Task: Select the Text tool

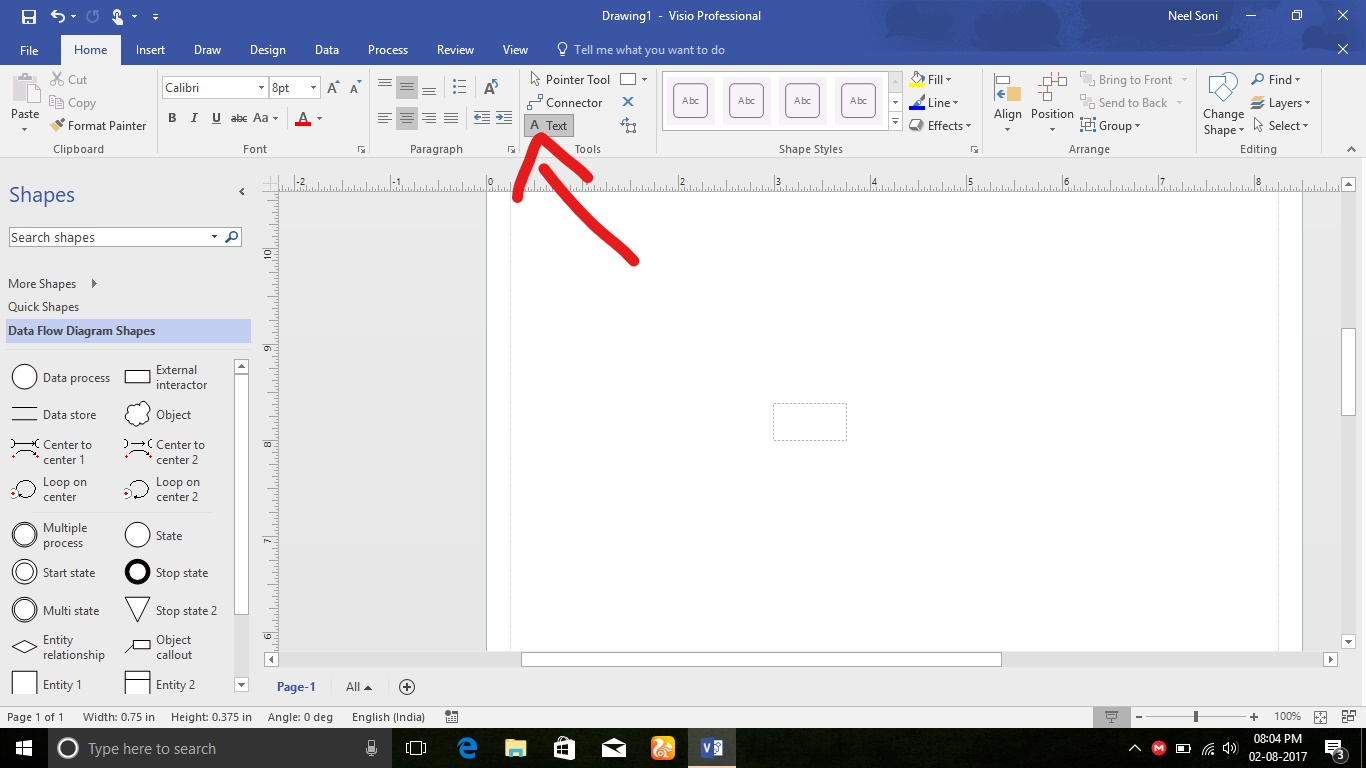Action: [x=548, y=125]
